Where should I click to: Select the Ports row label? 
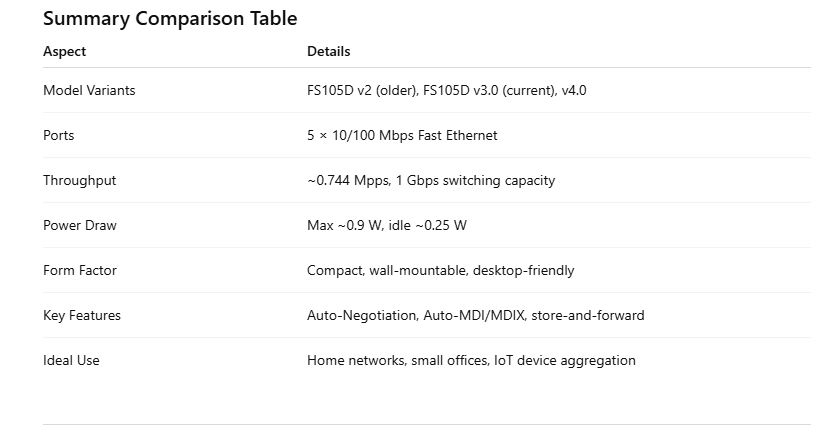pyautogui.click(x=58, y=135)
